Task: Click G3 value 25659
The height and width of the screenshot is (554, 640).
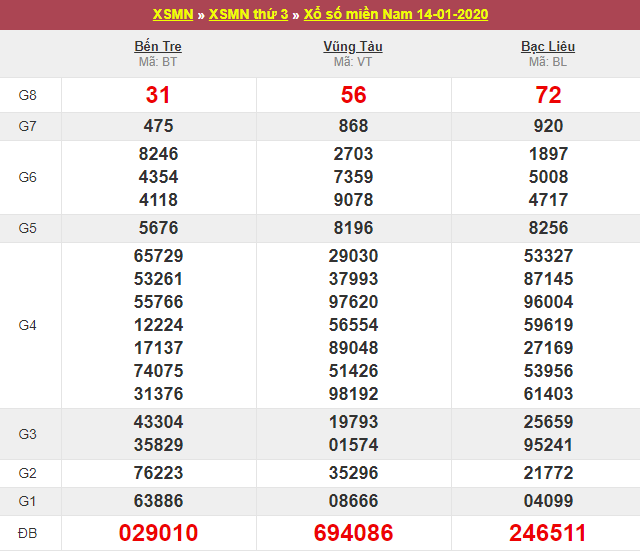Action: 548,422
